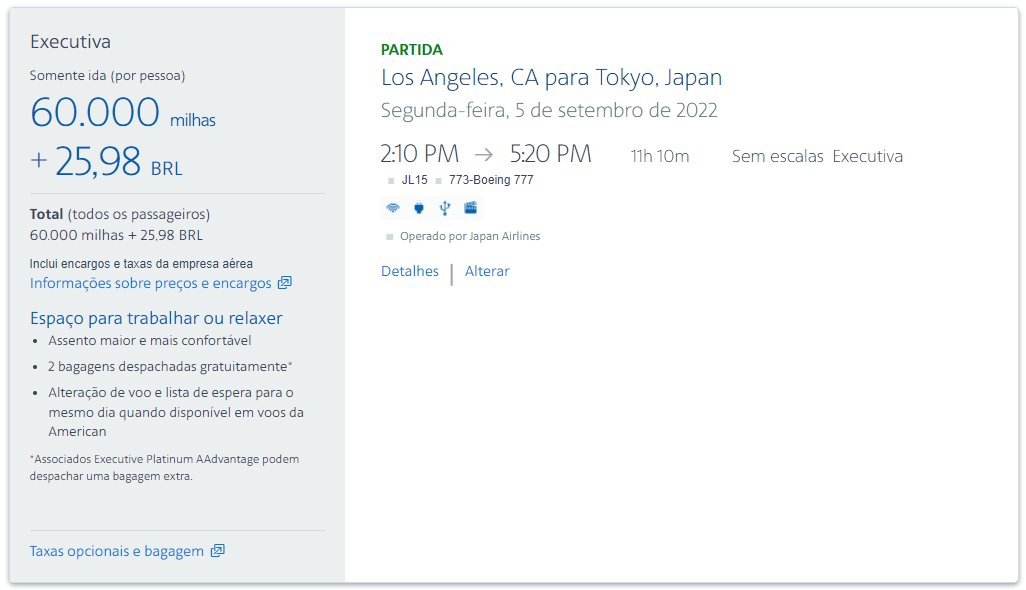
Task: Open Taxas opcionais e bagagem link
Action: (x=116, y=551)
